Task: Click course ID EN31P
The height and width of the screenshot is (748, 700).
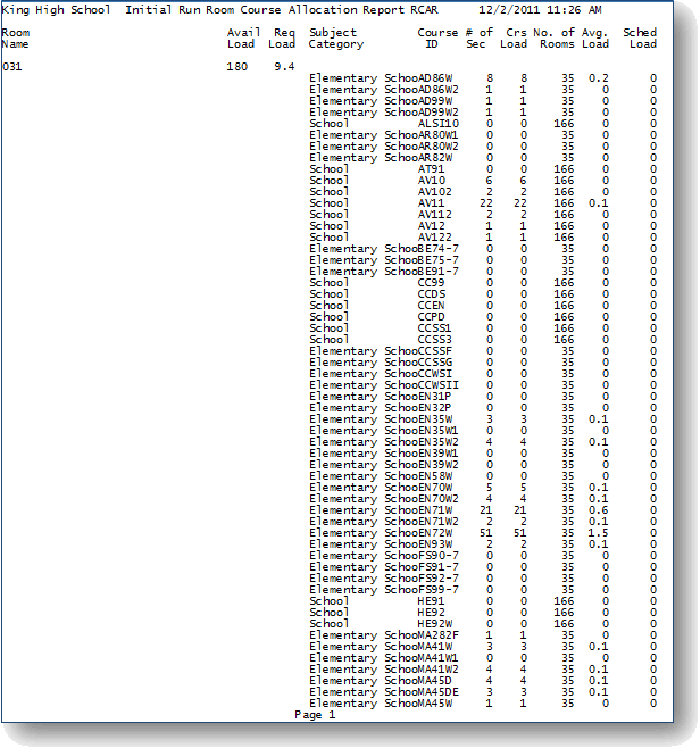Action: tap(434, 397)
